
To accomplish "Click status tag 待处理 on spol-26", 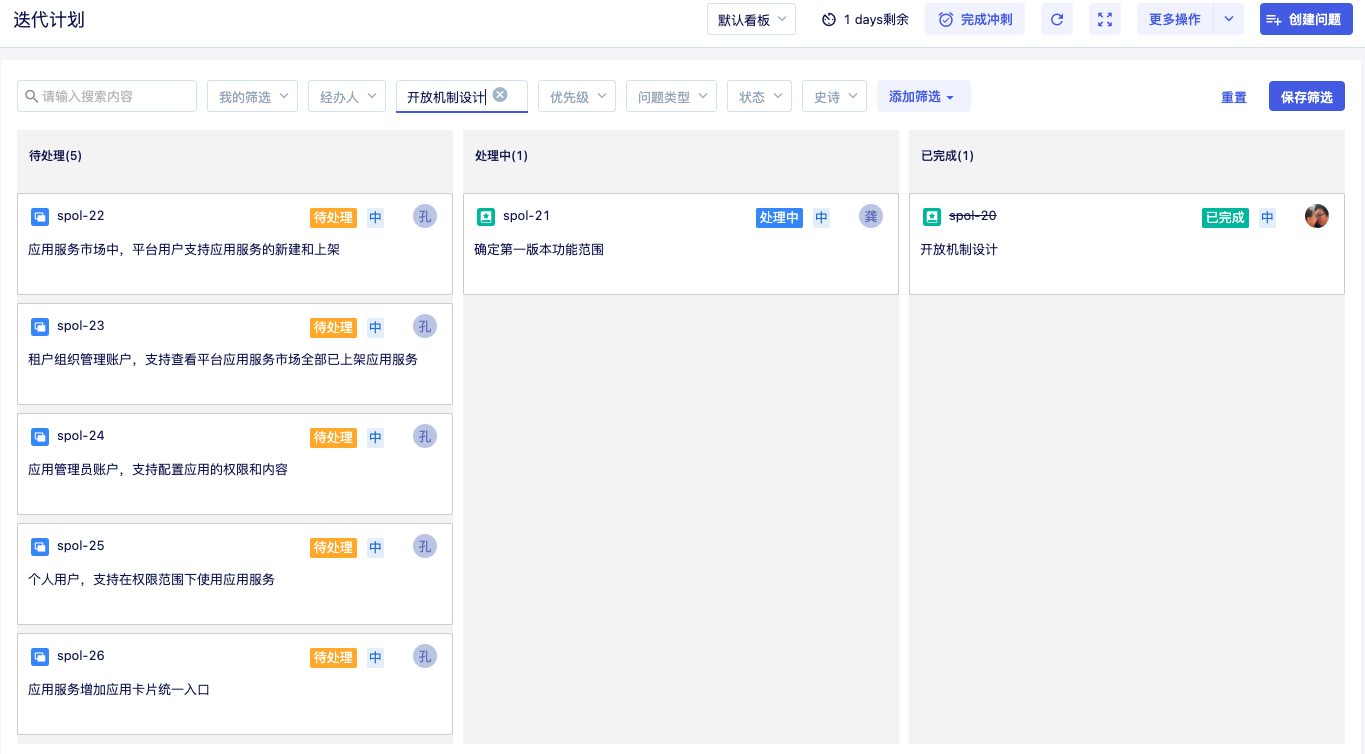I will point(333,657).
